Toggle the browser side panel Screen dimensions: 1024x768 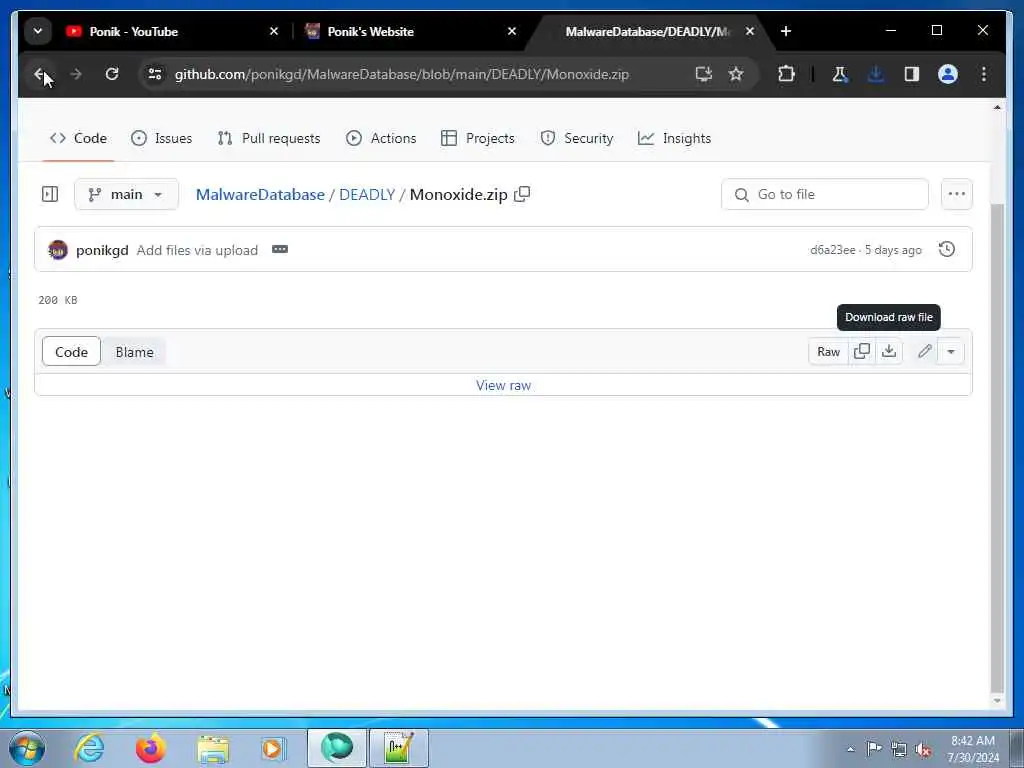(912, 74)
